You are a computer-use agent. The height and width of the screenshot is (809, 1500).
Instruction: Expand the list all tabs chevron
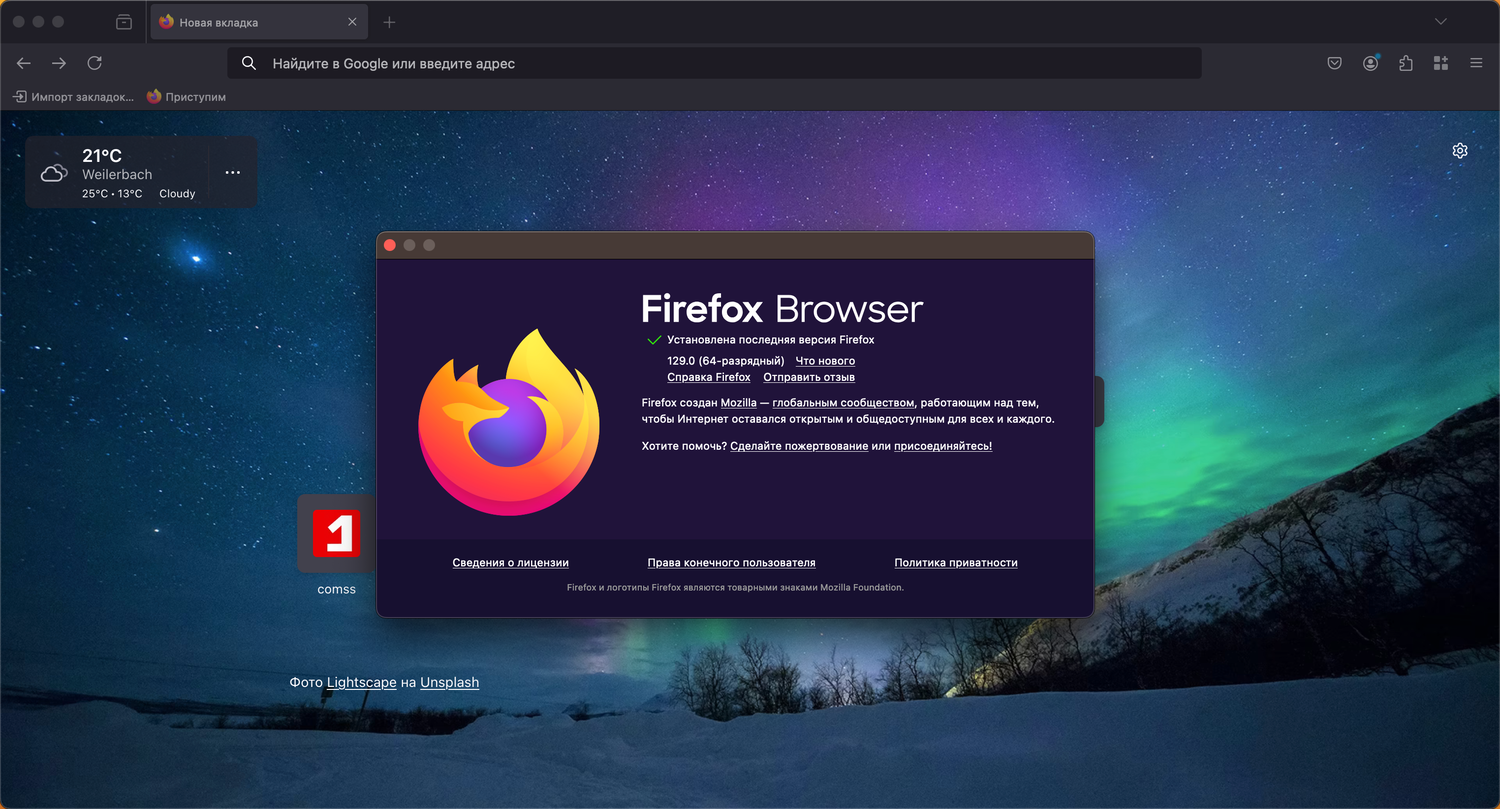1441,22
